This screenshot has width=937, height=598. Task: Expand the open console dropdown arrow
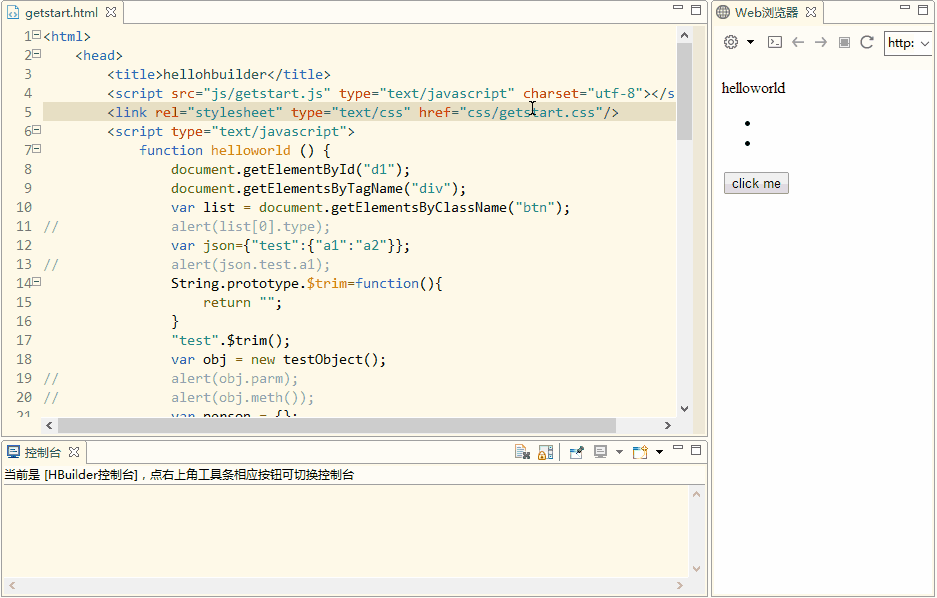[659, 452]
